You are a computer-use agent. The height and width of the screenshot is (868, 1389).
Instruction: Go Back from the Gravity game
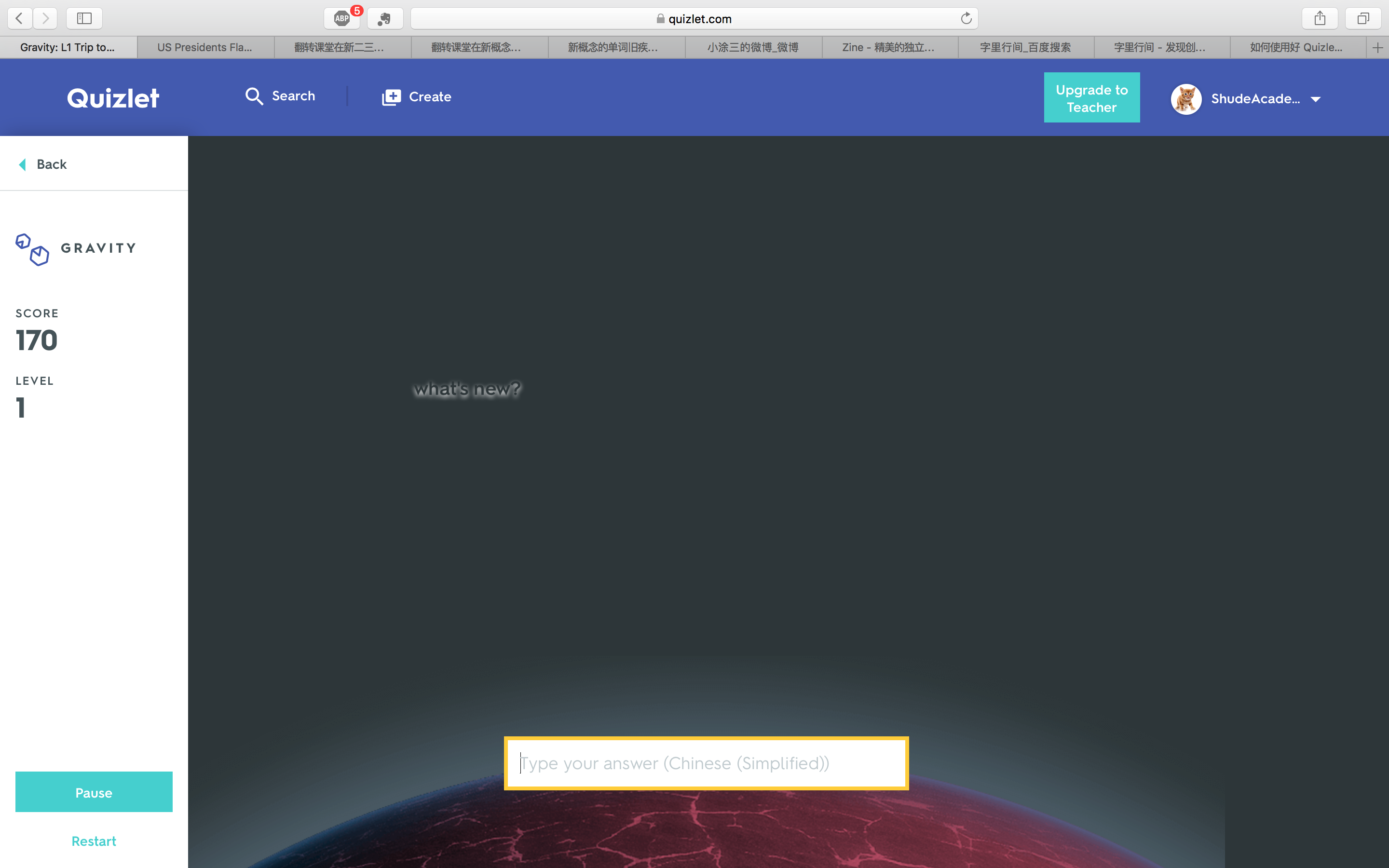click(x=43, y=164)
